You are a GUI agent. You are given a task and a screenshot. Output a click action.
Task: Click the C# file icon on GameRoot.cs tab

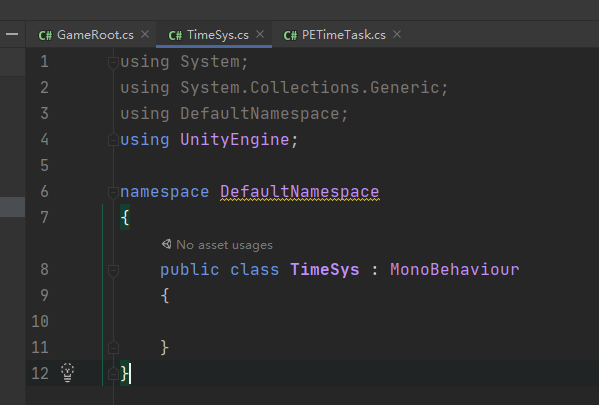[x=45, y=36]
